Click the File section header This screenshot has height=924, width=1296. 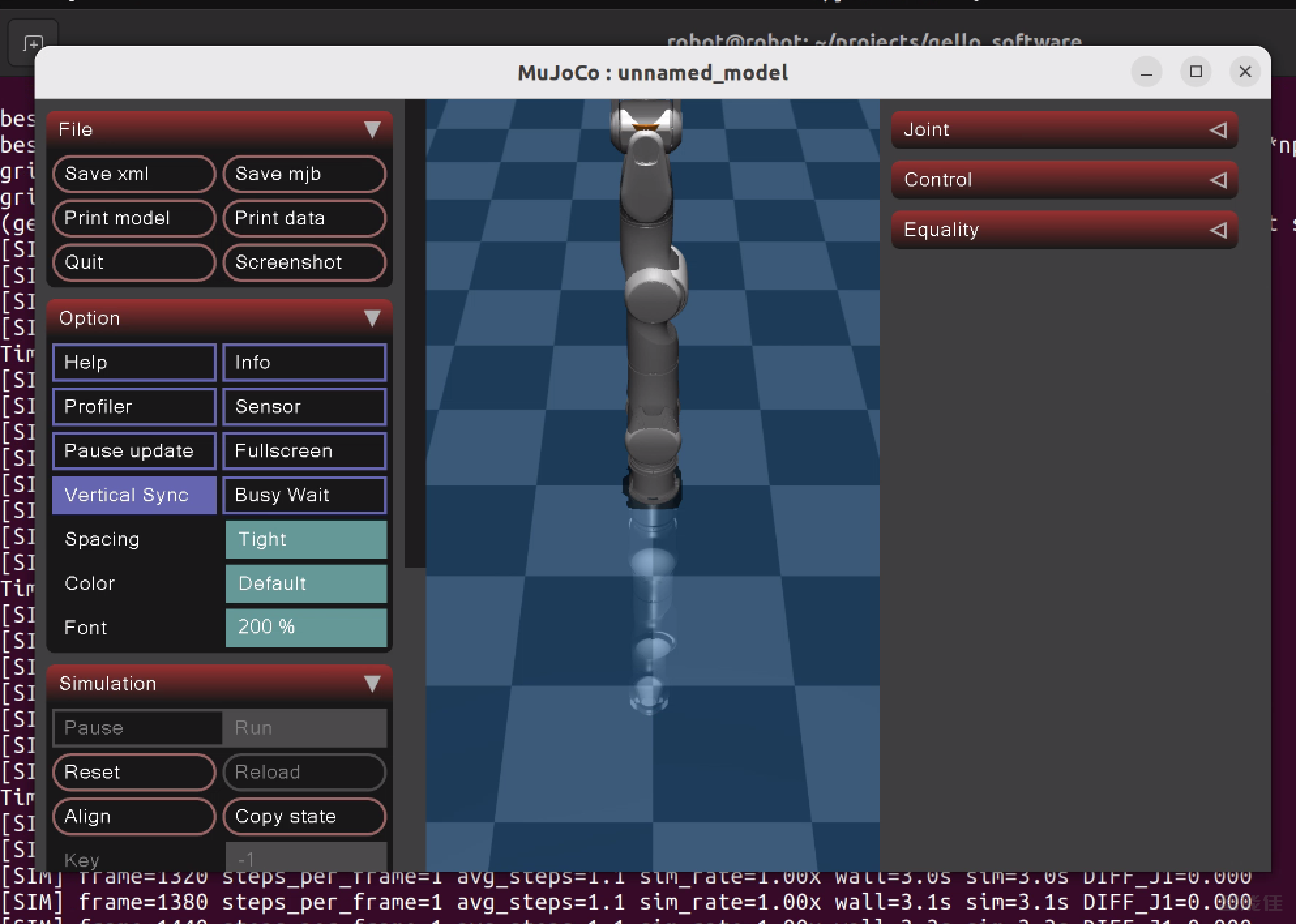(219, 129)
